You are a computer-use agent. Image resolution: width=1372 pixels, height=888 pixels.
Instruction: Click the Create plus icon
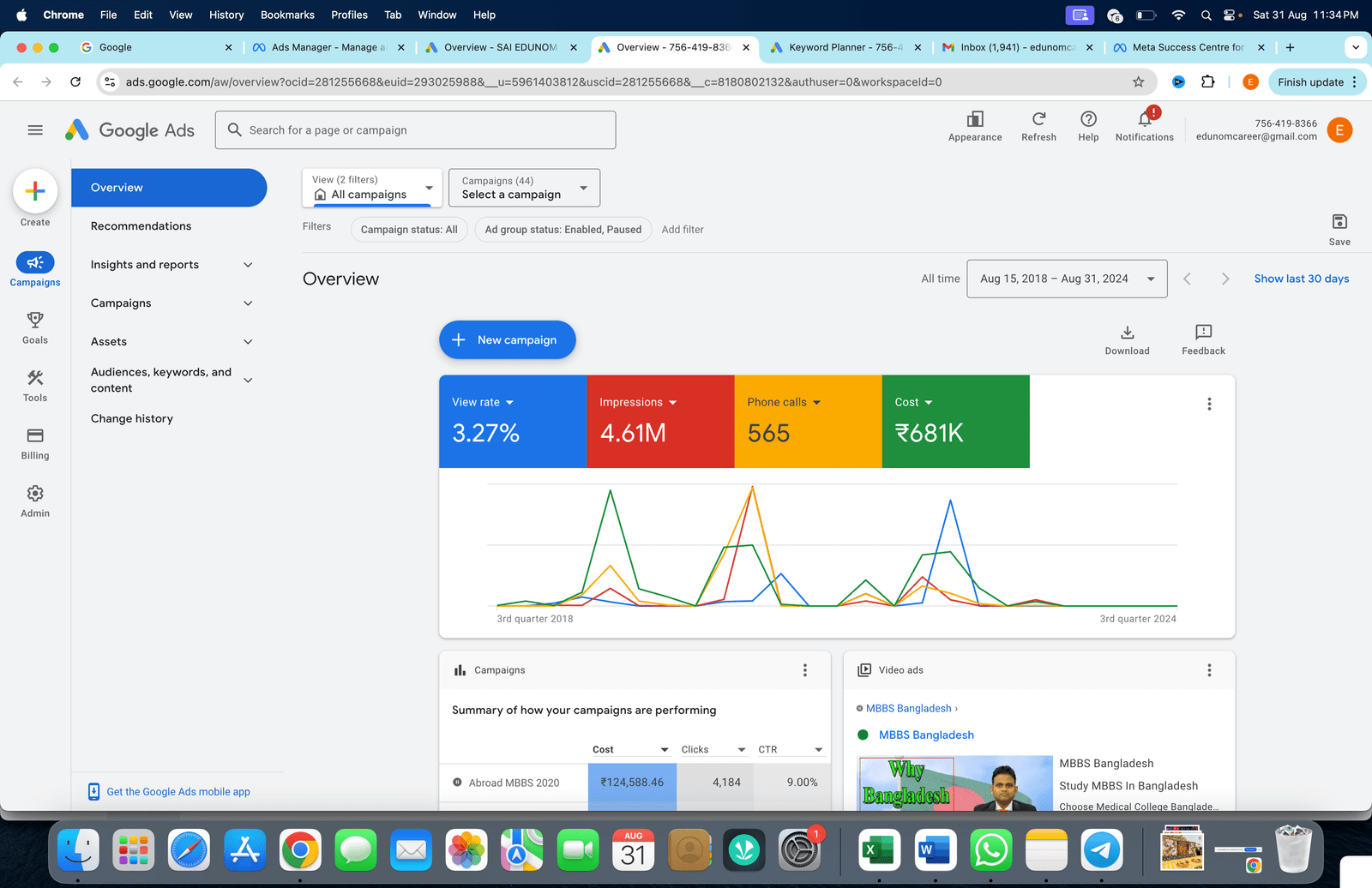(35, 191)
